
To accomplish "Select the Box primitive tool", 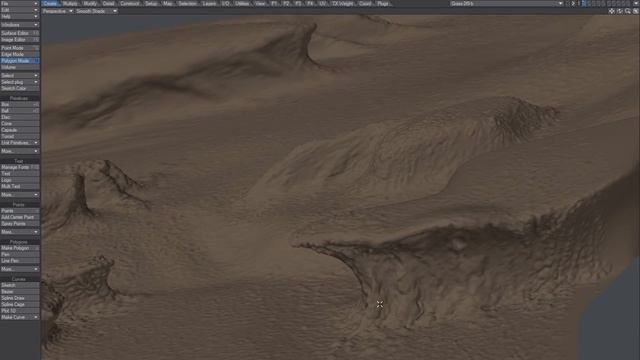I will 20,104.
